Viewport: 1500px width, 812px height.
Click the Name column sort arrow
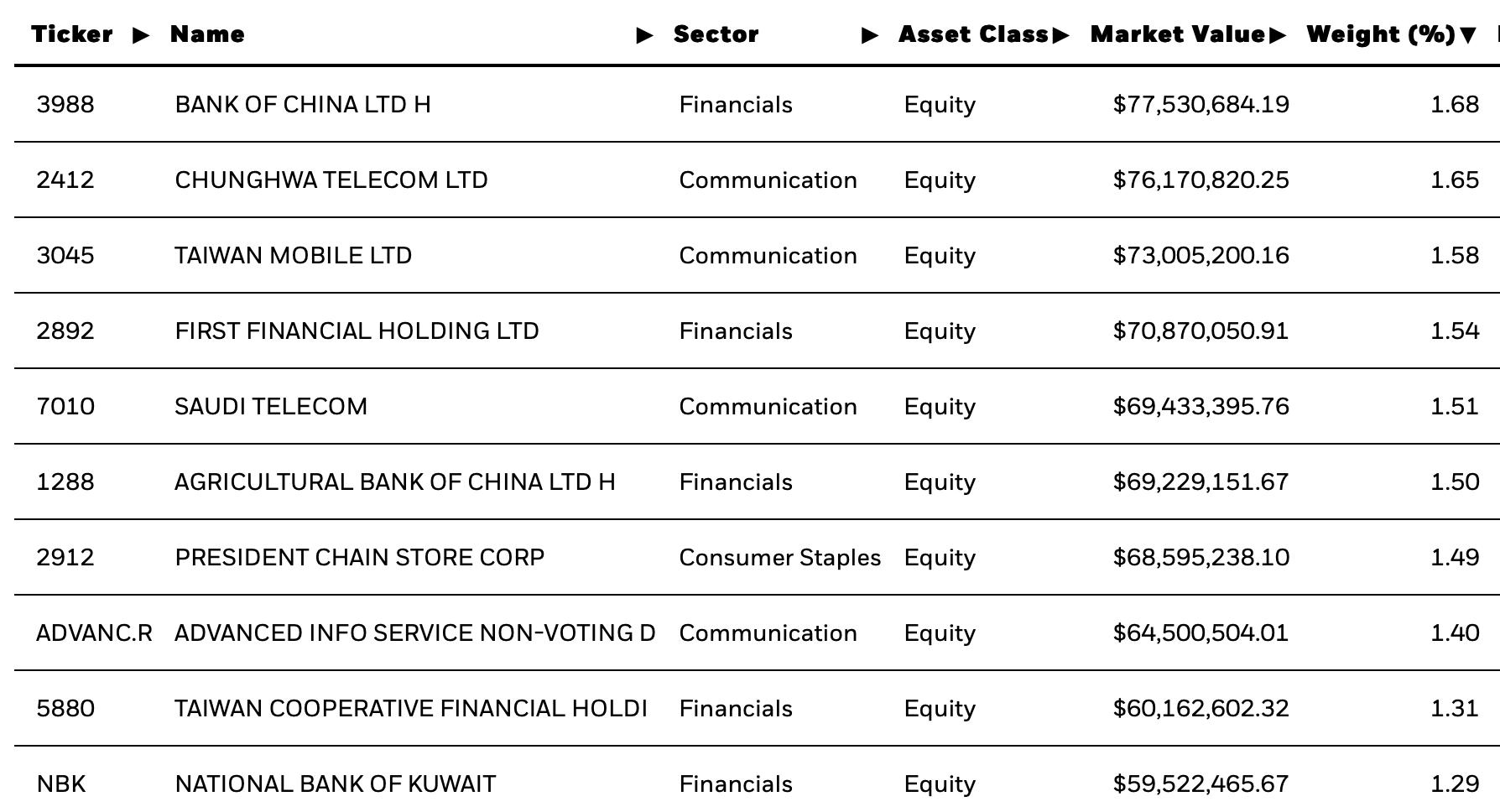coord(644,35)
